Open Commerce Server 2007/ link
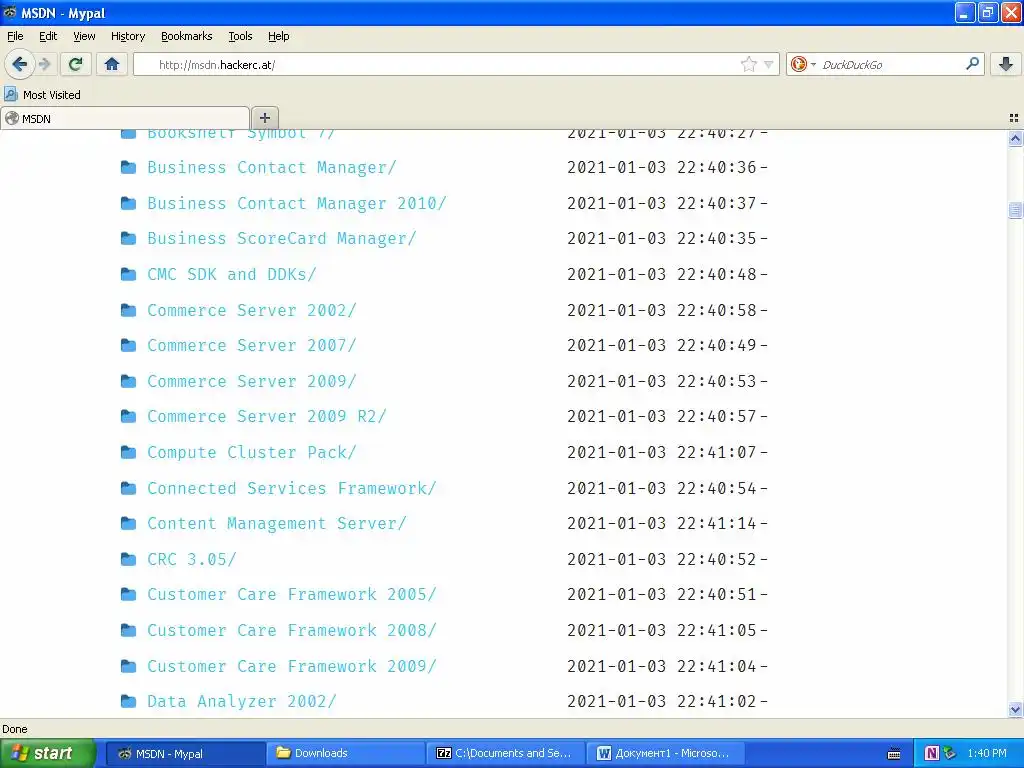Screen dimensions: 1024x768 [251, 345]
